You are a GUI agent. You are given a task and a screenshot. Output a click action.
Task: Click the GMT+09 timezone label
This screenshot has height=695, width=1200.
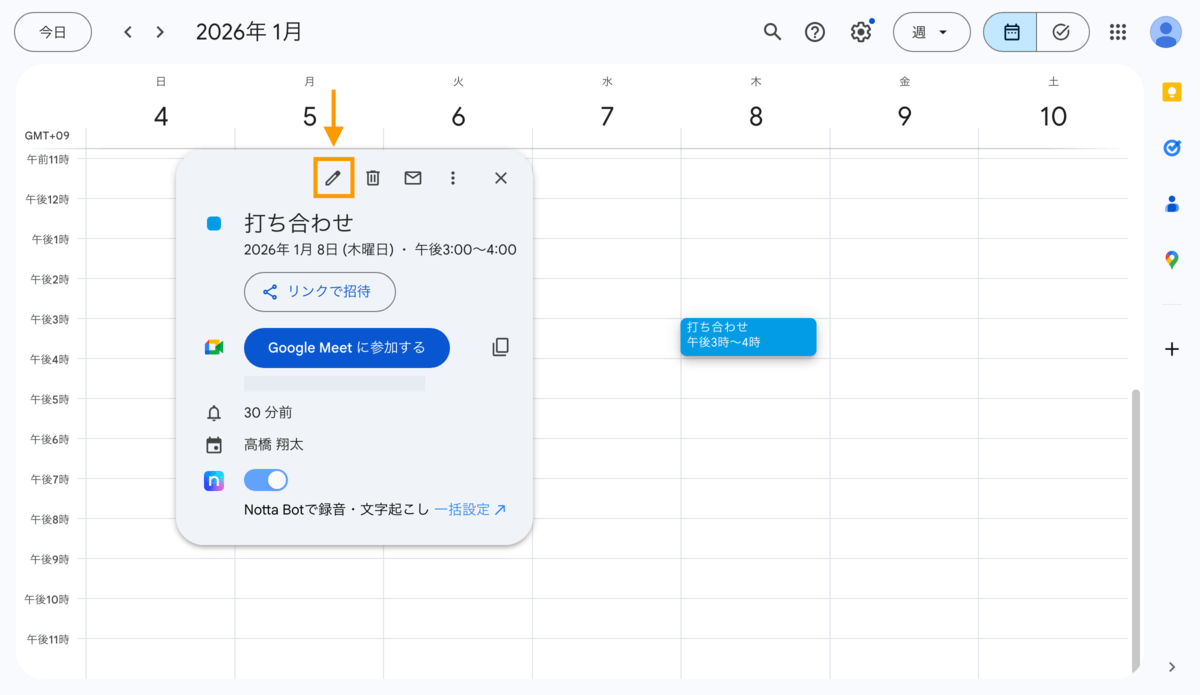(47, 136)
